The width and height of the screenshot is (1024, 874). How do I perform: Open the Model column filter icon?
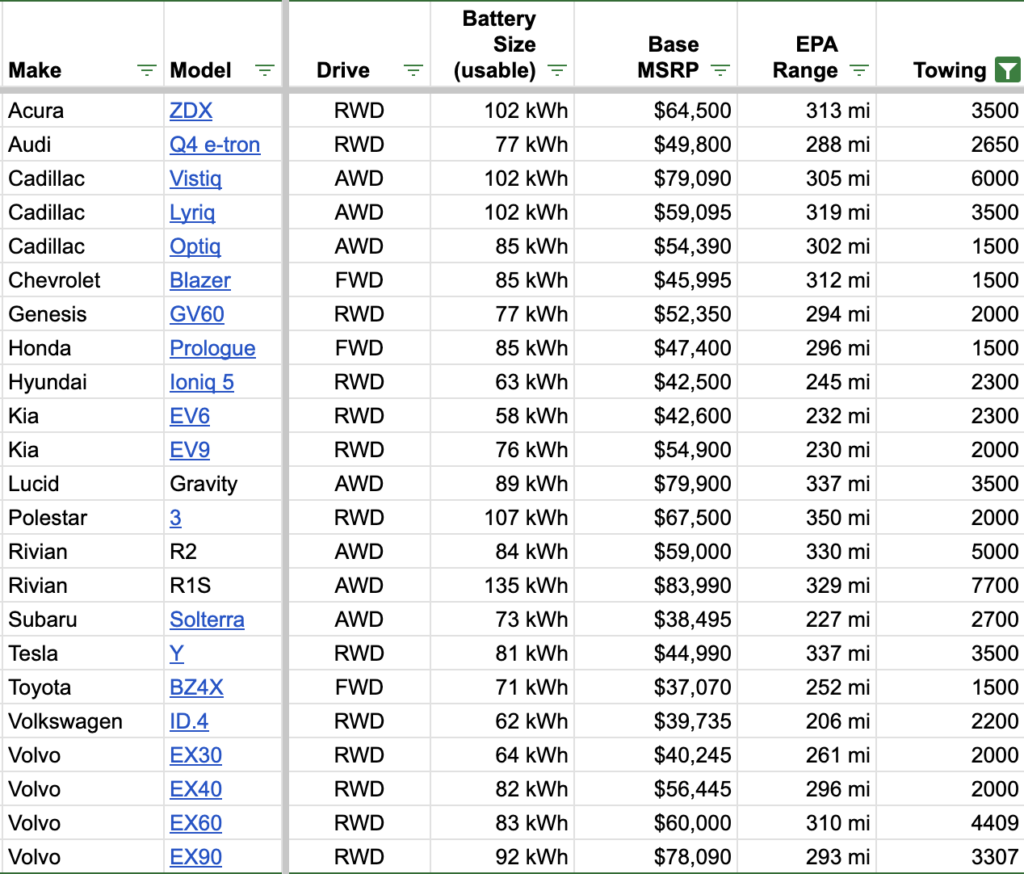point(264,70)
